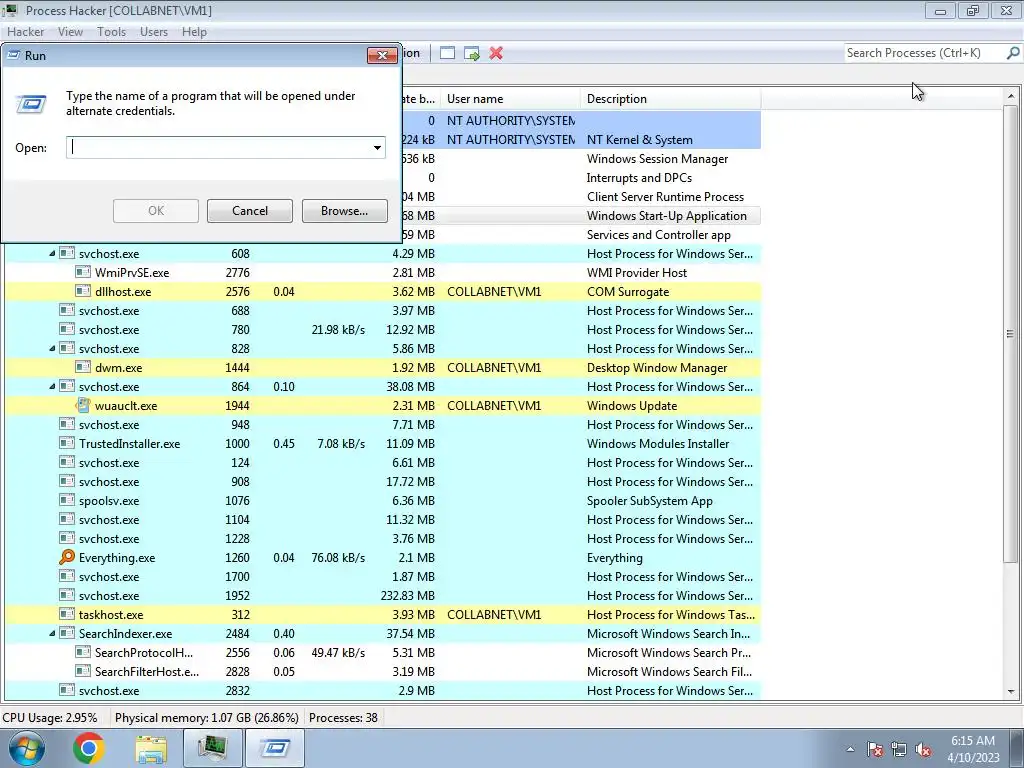
Task: Open the Tools menu
Action: pyautogui.click(x=111, y=31)
